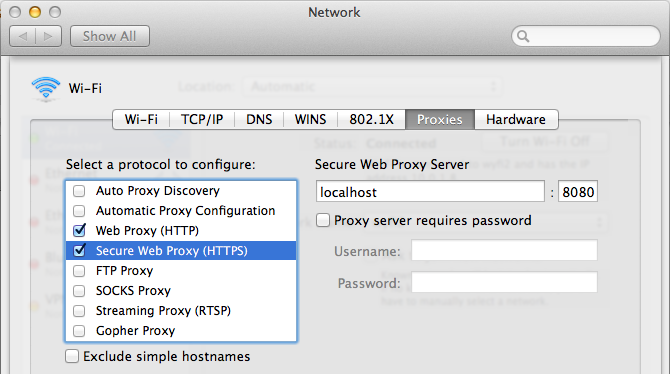Click the proxy server localhost field
670x374 pixels.
click(x=430, y=191)
